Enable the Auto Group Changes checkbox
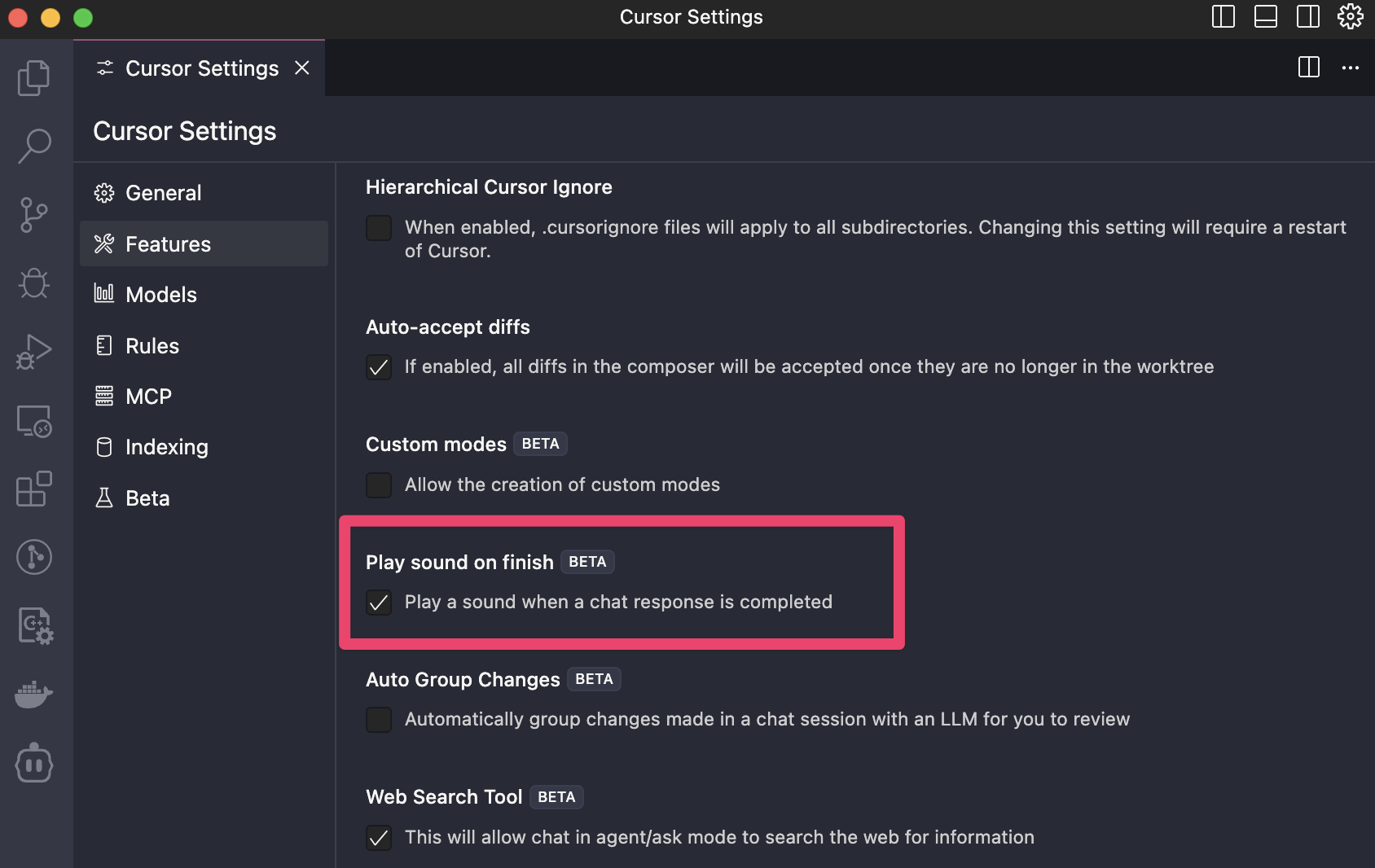This screenshot has width=1375, height=868. pos(379,720)
